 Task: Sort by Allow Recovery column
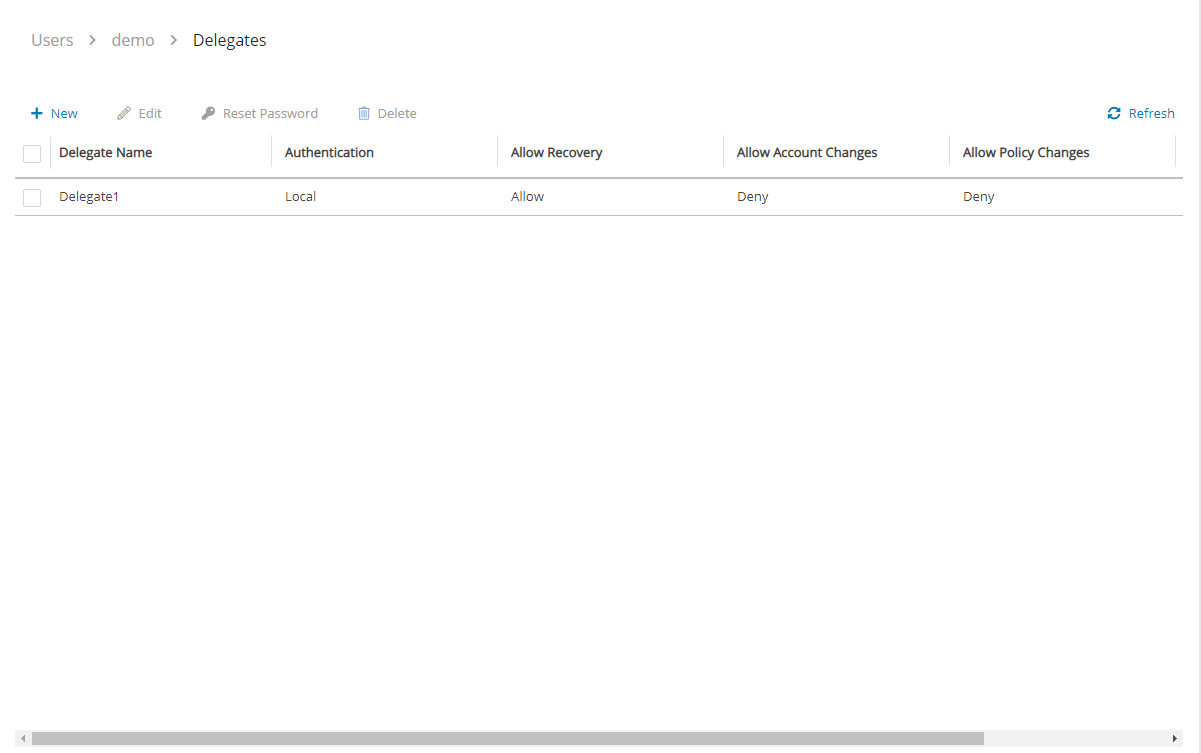pos(556,153)
